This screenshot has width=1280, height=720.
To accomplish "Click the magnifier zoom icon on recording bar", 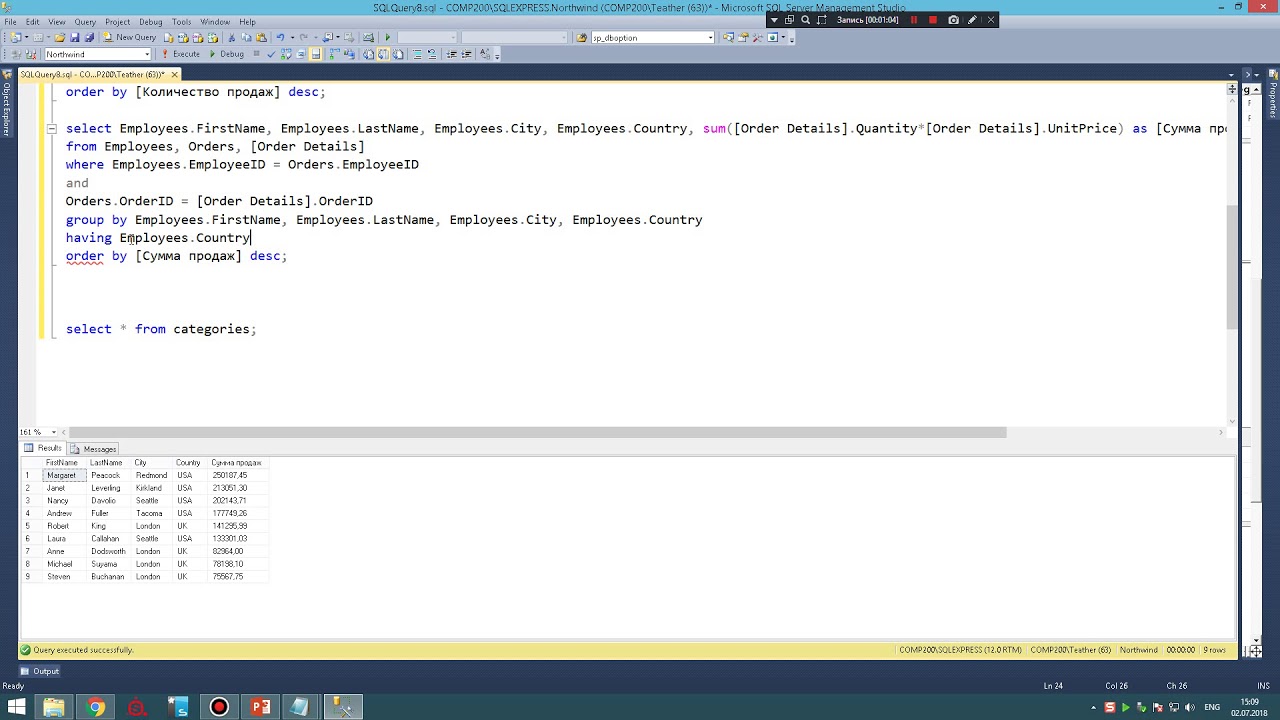I will [x=805, y=19].
